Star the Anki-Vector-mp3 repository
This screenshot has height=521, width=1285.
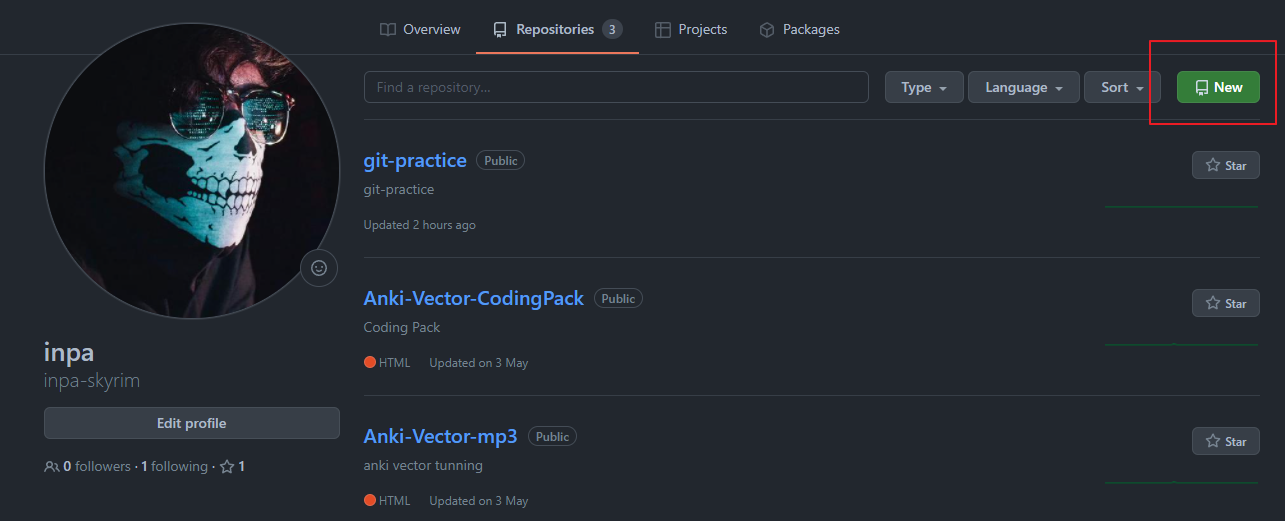click(1226, 441)
